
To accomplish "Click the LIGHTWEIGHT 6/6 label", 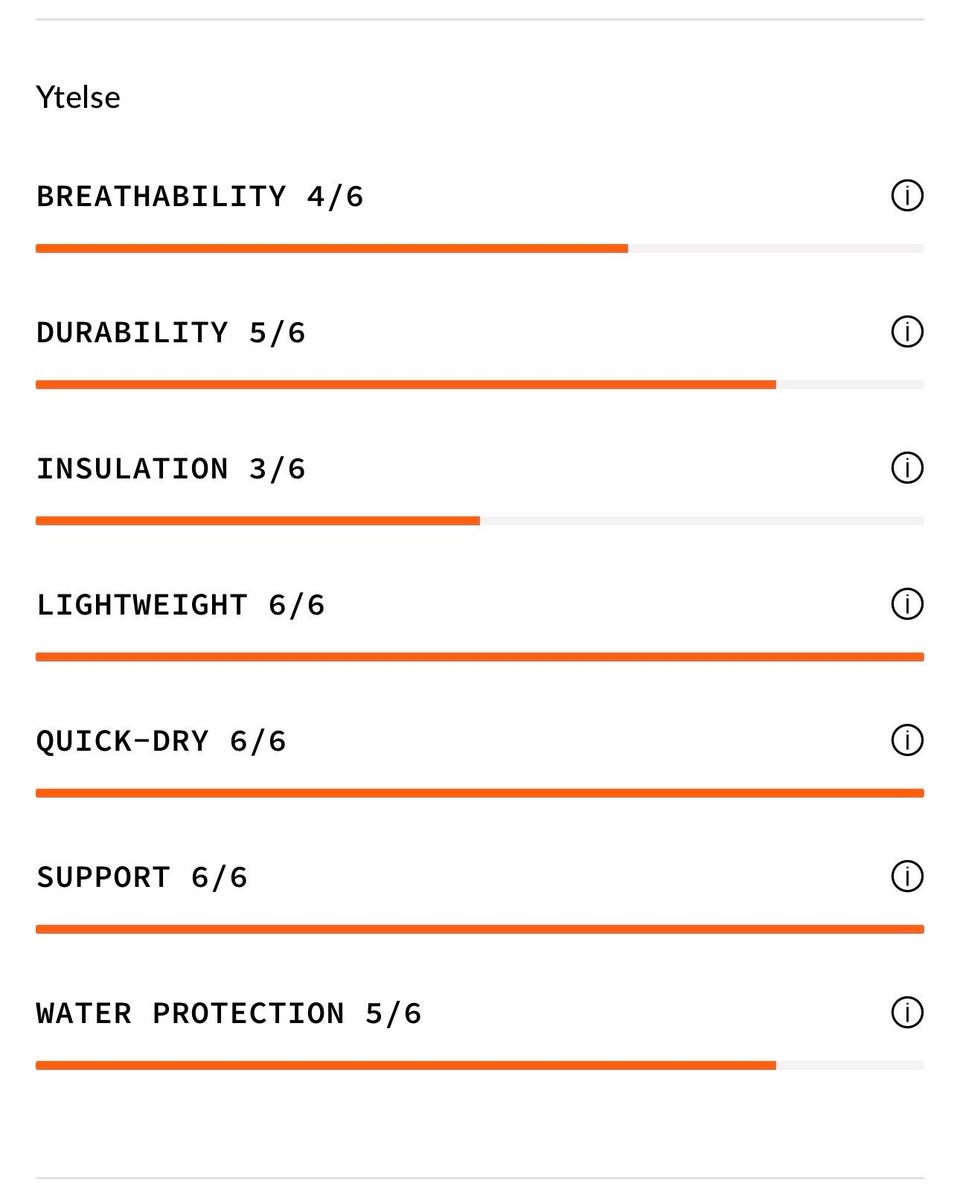I will coord(180,605).
